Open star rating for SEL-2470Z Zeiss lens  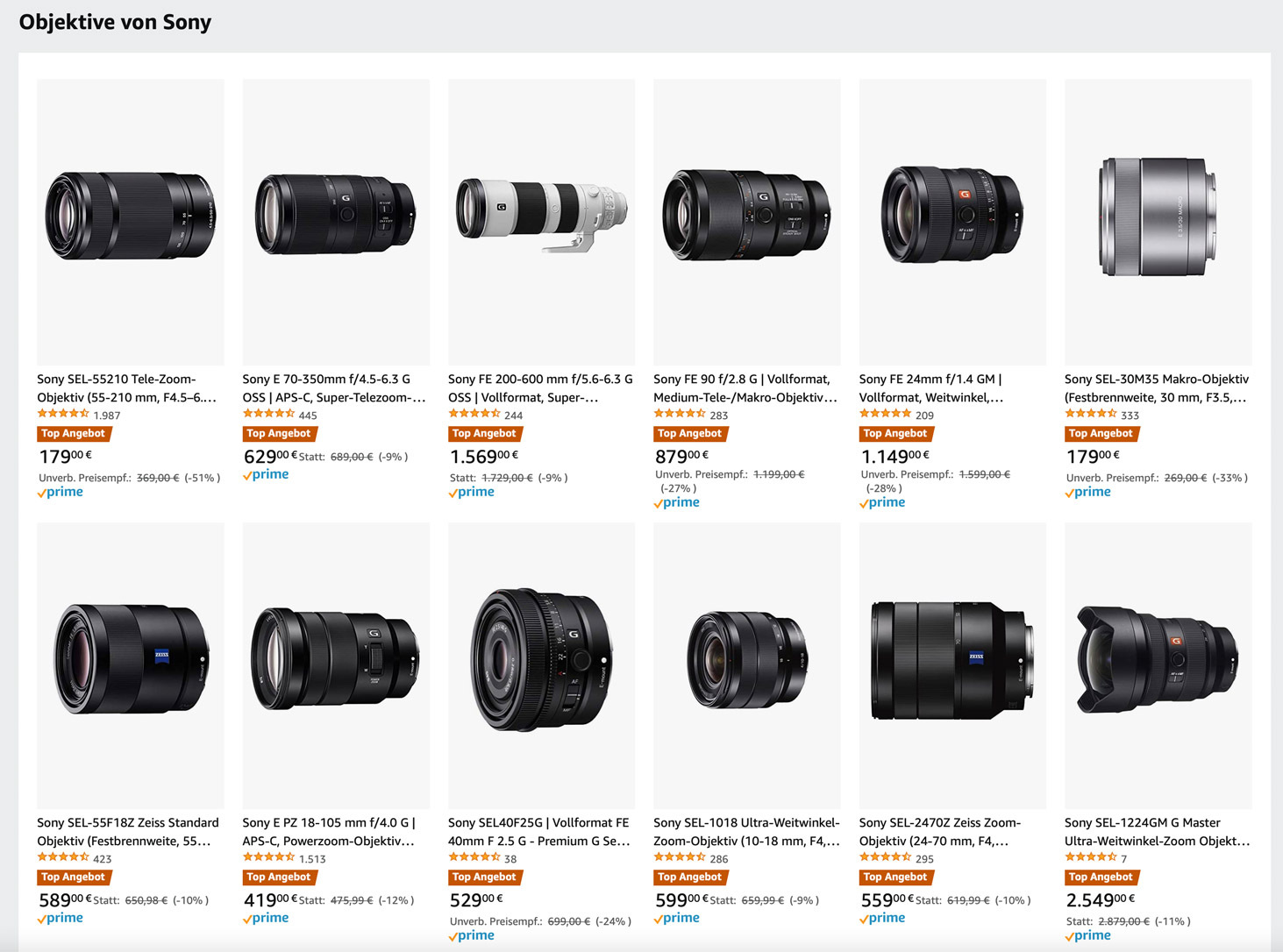pyautogui.click(x=885, y=857)
